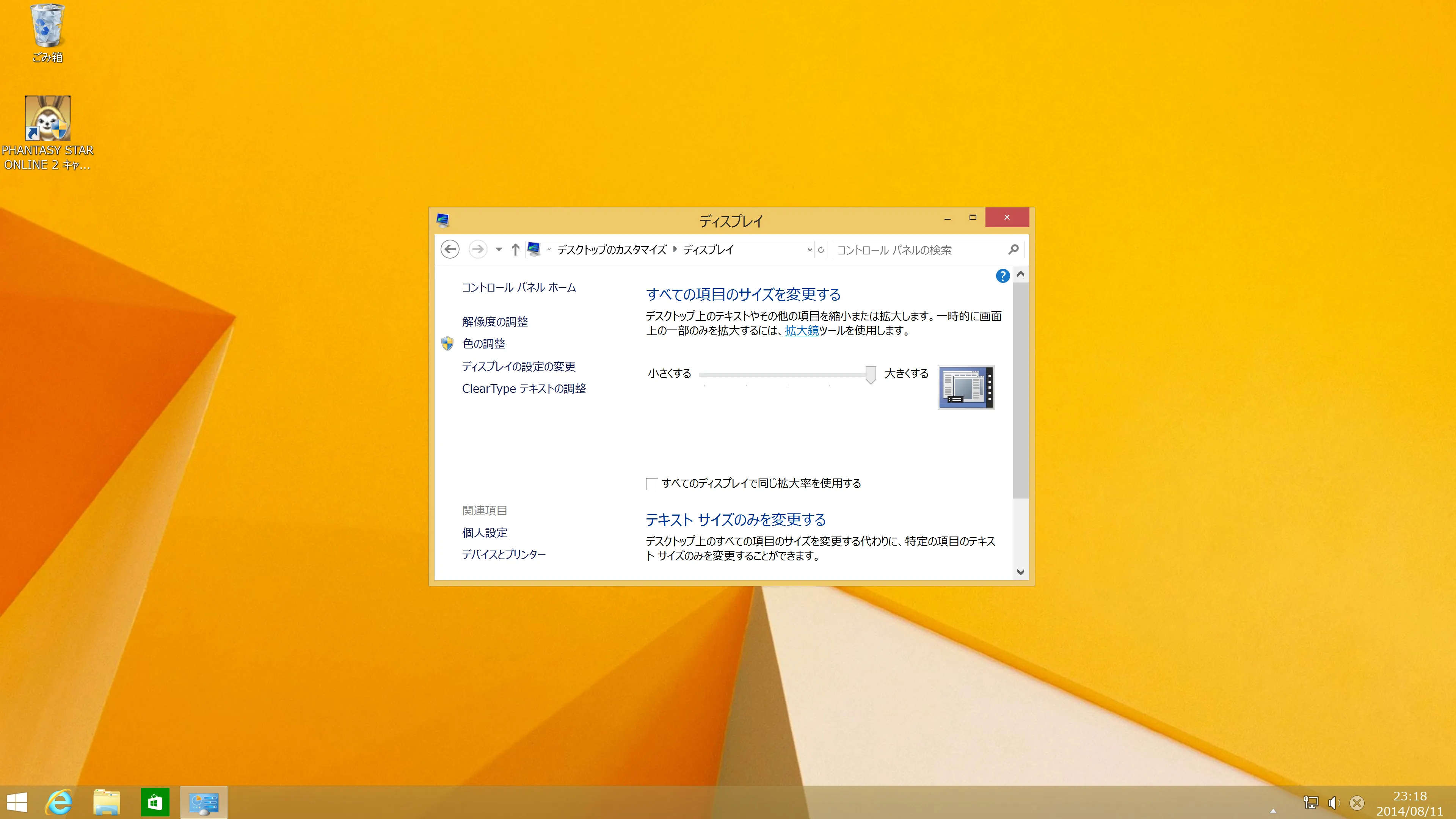This screenshot has width=1456, height=819.
Task: Click the Control Panel taskbar button
Action: tap(204, 802)
